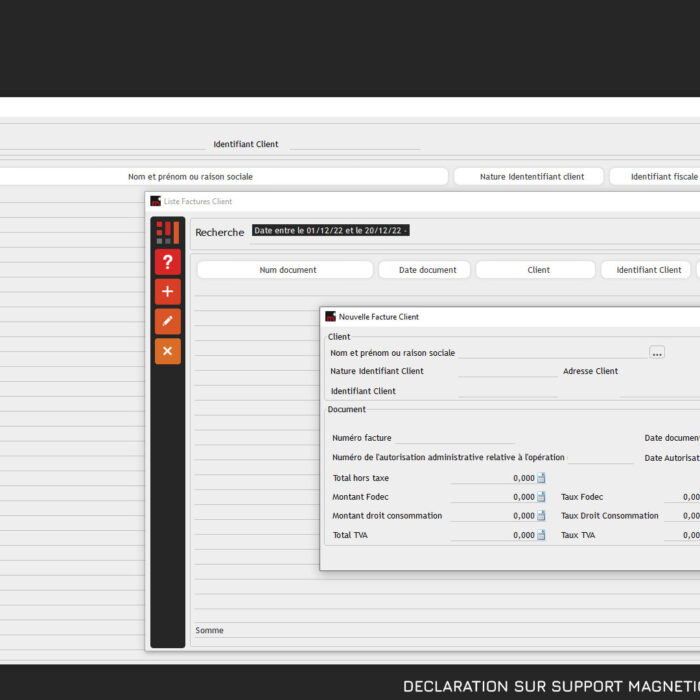This screenshot has width=700, height=700.
Task: Click Nom et prénom ou raison sociale header
Action: [x=190, y=177]
